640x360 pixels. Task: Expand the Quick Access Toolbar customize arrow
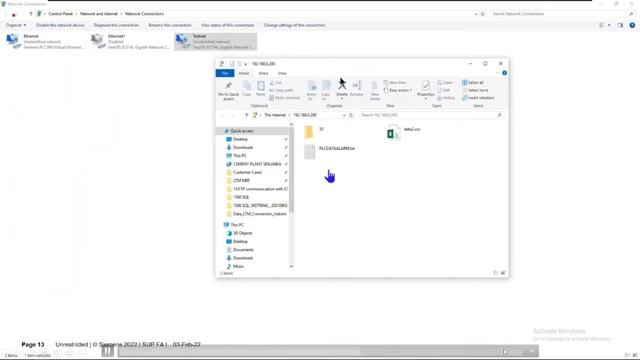(245, 64)
